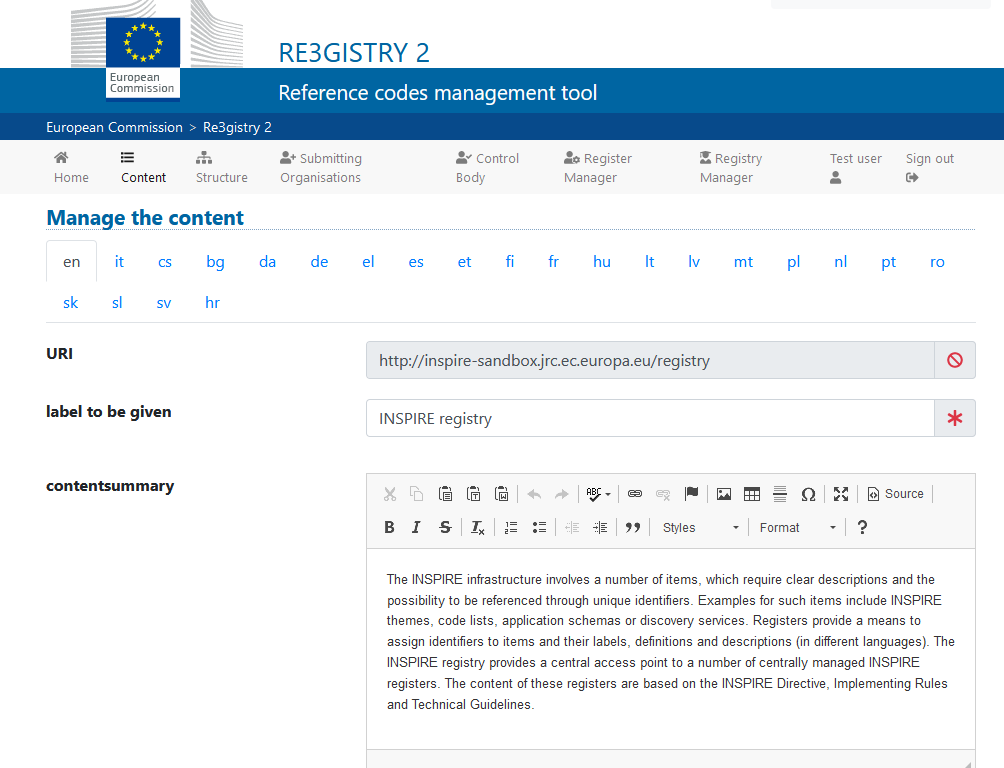Open the Structure menu item
The height and width of the screenshot is (768, 1004).
point(222,167)
